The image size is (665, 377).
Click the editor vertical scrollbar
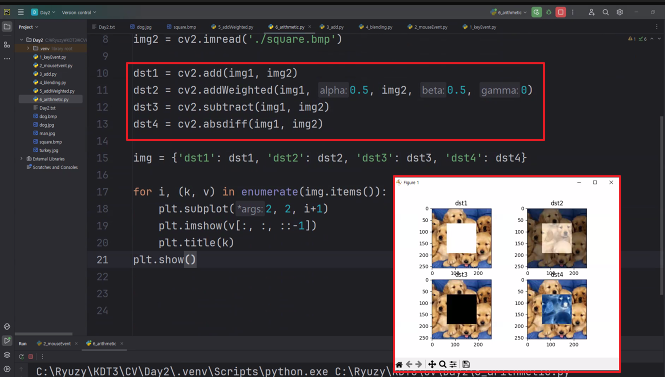[x=662, y=206]
